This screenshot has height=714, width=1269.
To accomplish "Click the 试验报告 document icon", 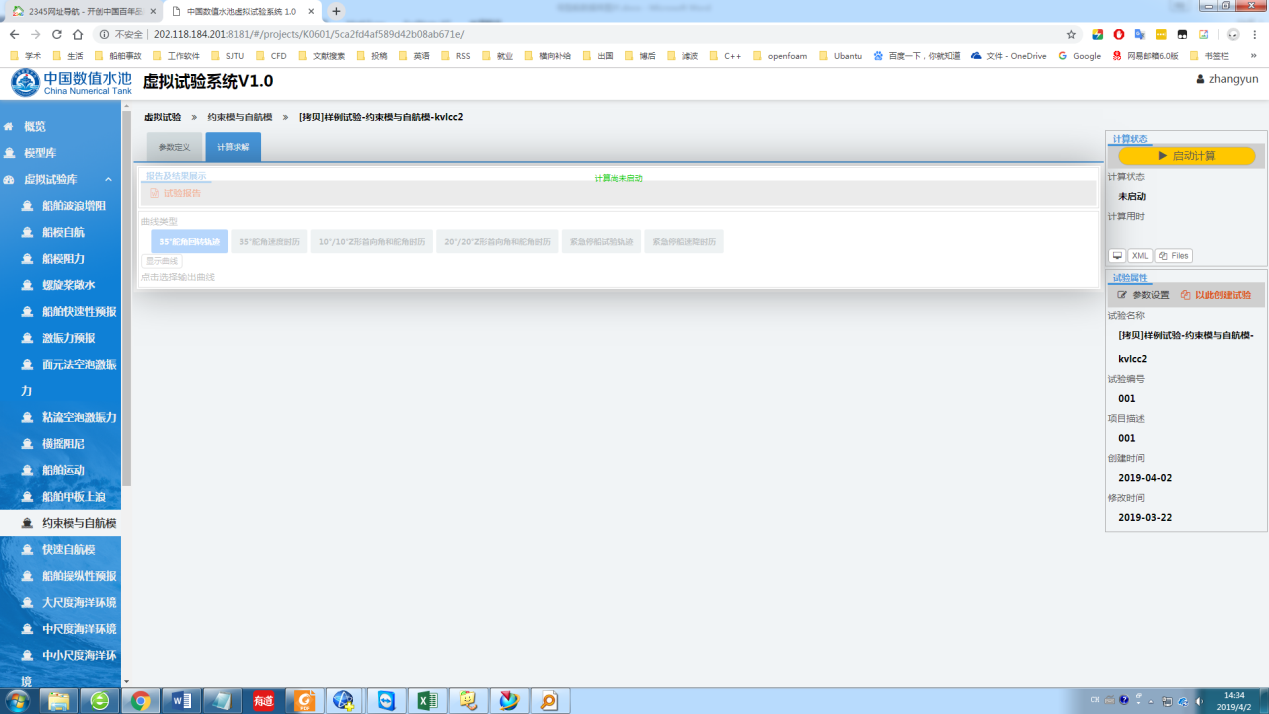I will [x=155, y=193].
